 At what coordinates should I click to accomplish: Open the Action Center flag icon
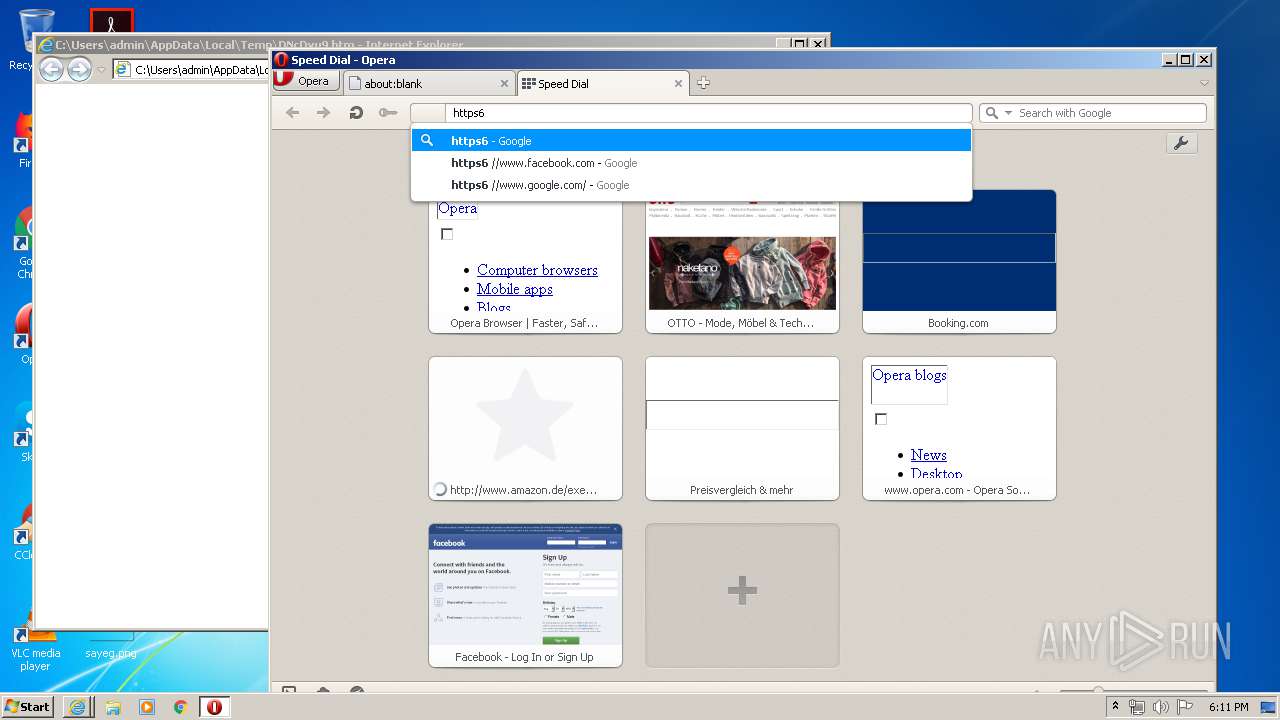[x=1185, y=707]
